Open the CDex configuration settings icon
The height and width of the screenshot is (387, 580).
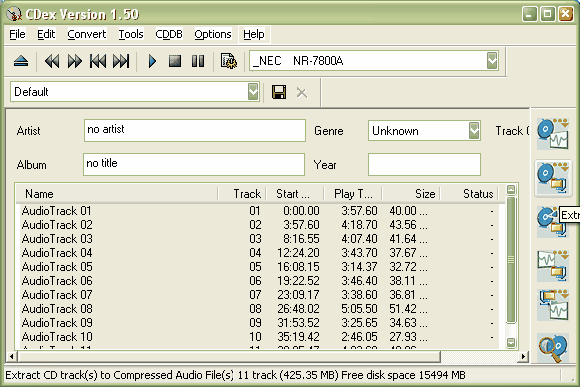[x=229, y=61]
